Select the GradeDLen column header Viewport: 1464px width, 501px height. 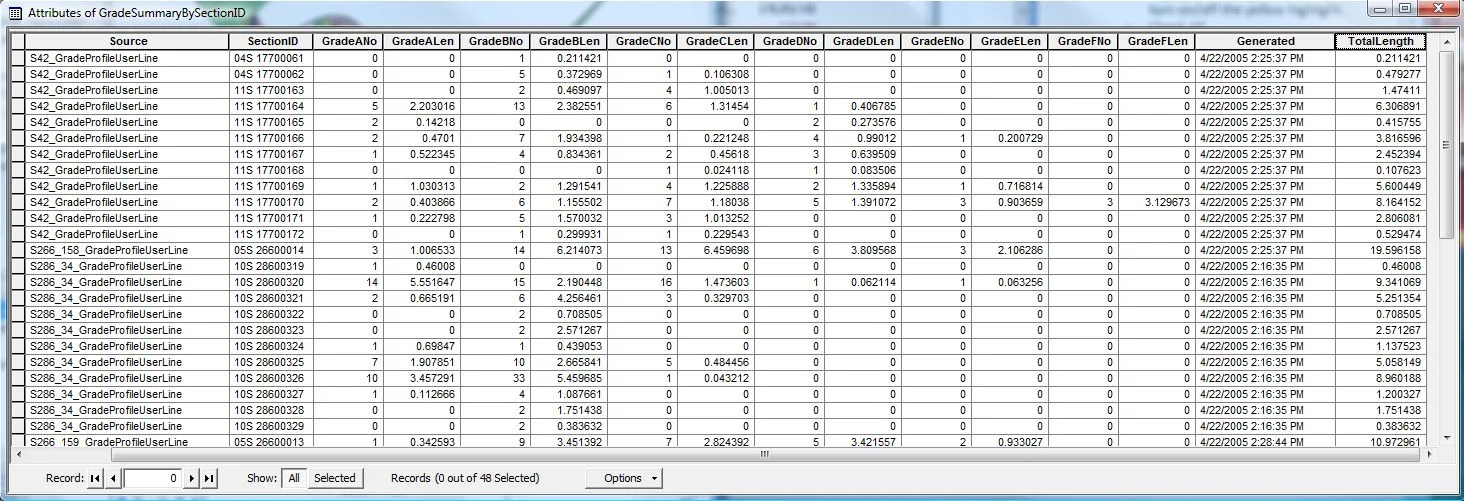(862, 41)
